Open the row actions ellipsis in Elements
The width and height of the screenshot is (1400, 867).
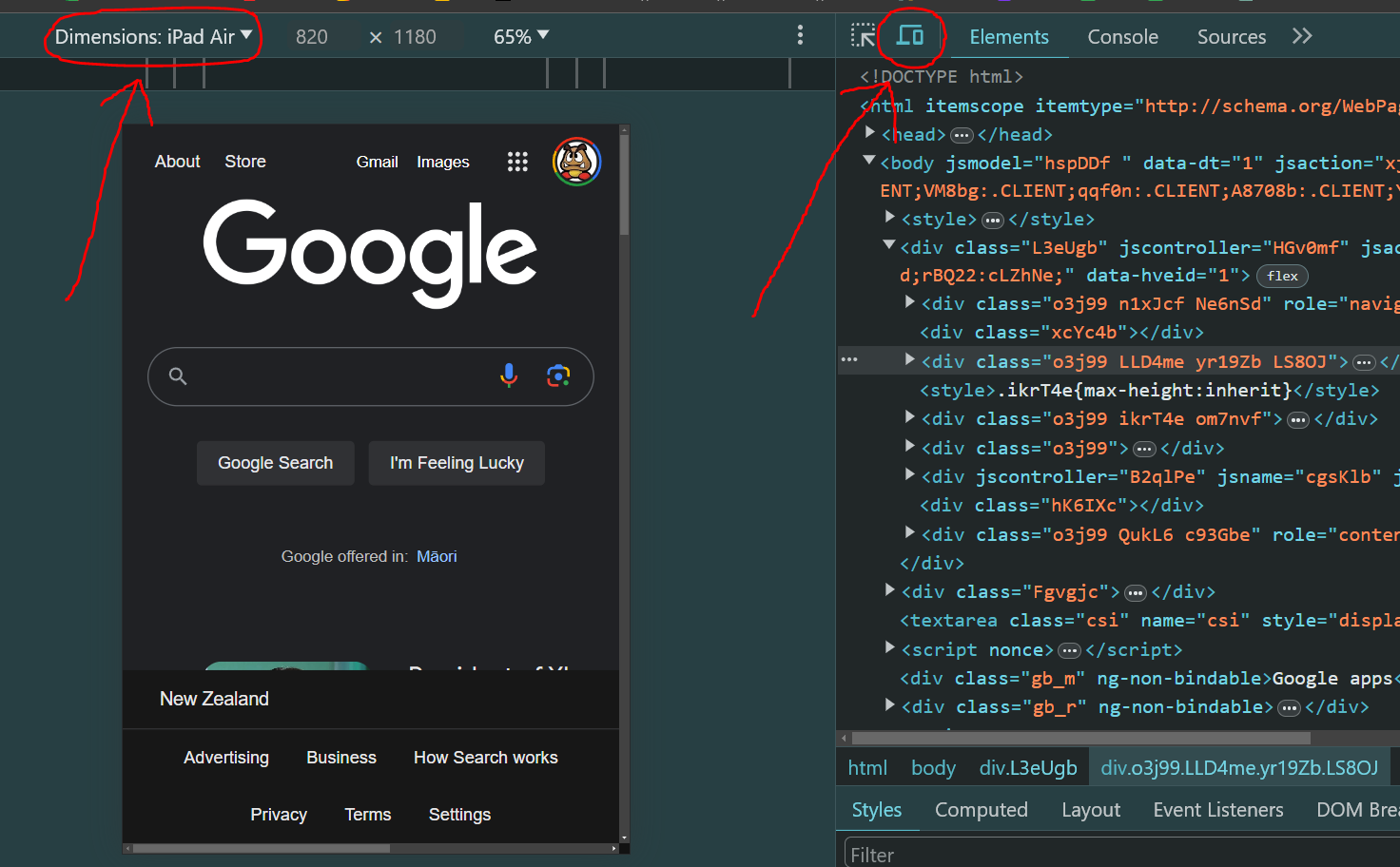849,359
